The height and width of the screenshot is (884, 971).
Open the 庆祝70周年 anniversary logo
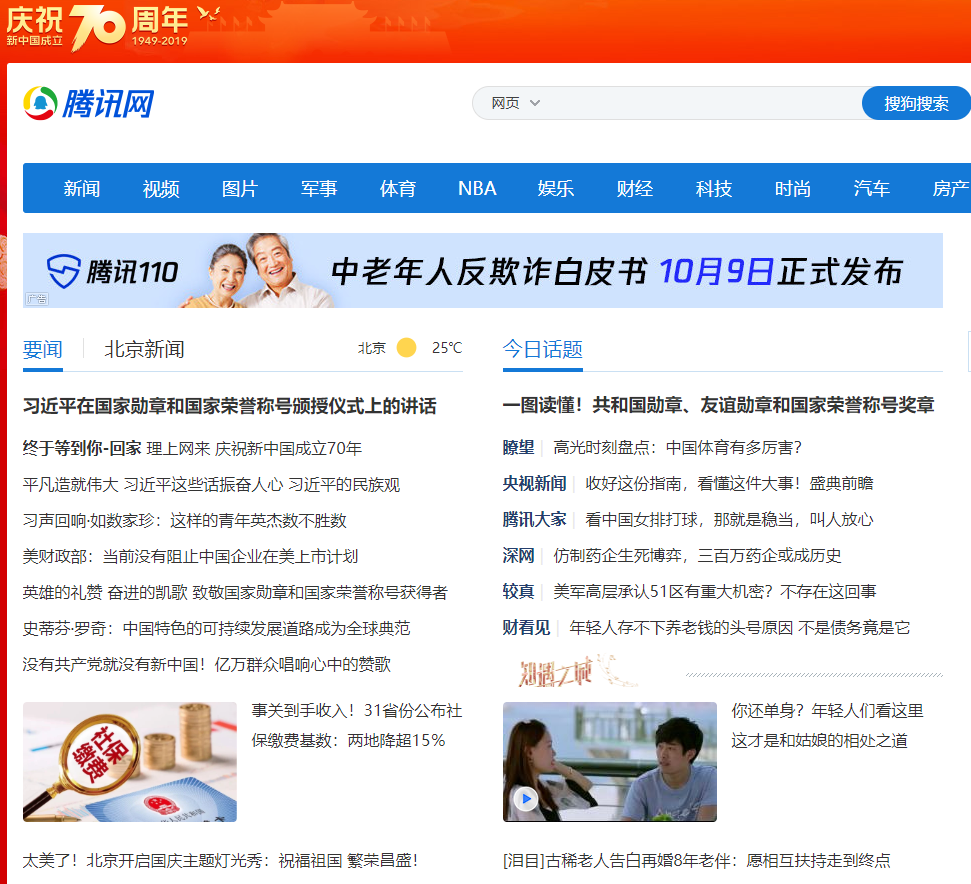pyautogui.click(x=97, y=28)
